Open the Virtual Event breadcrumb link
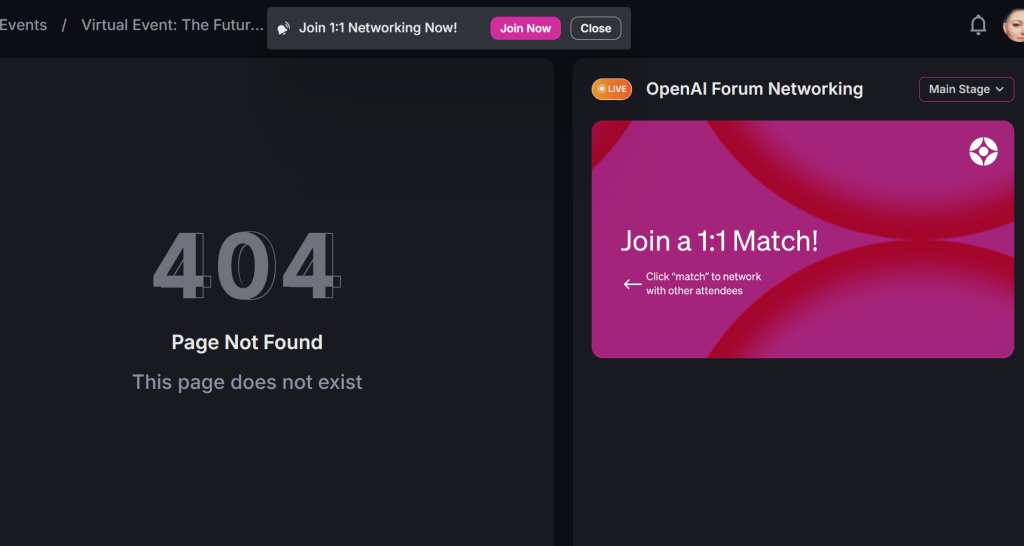 coord(172,25)
